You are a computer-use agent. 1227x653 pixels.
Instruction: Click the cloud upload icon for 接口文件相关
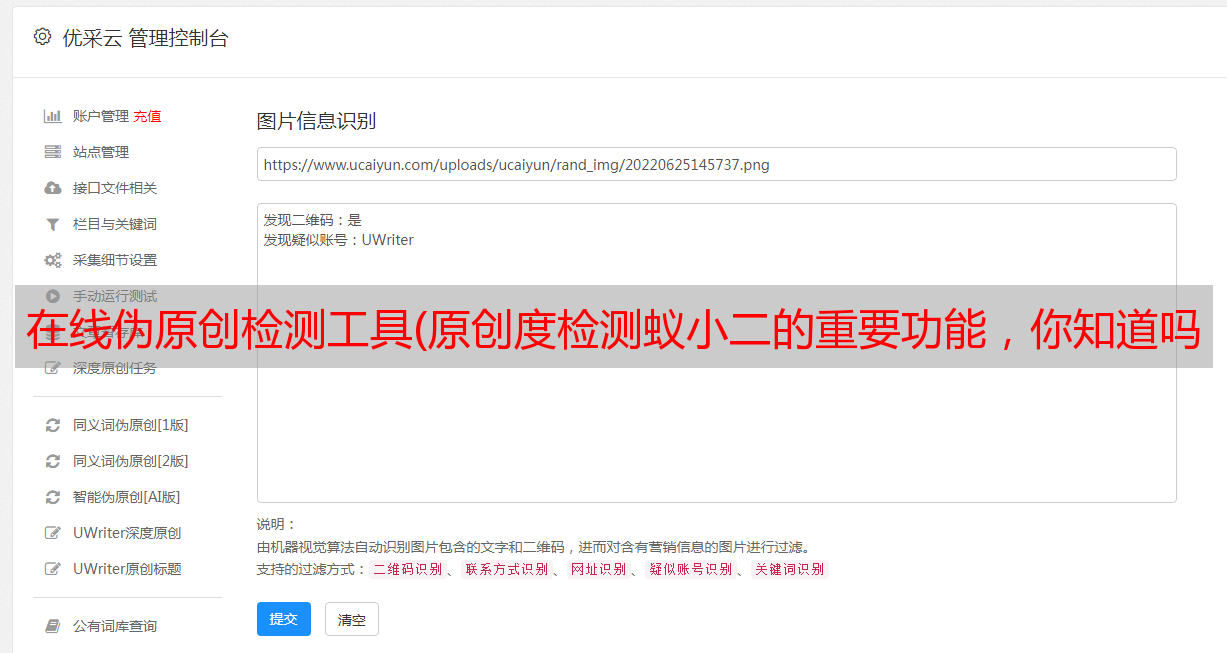click(53, 188)
